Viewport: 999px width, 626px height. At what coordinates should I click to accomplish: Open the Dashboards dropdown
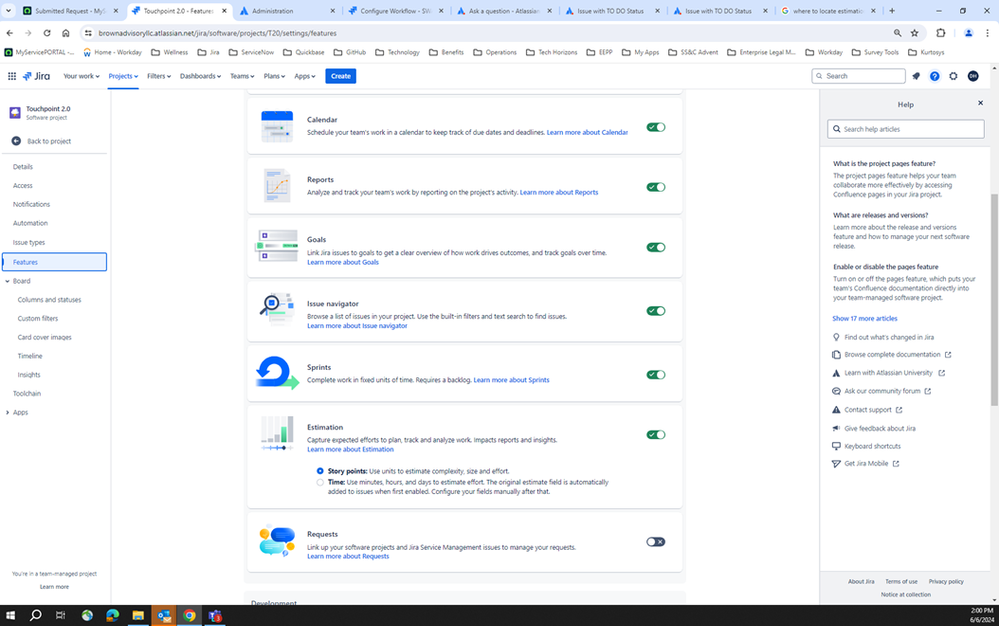(x=200, y=76)
